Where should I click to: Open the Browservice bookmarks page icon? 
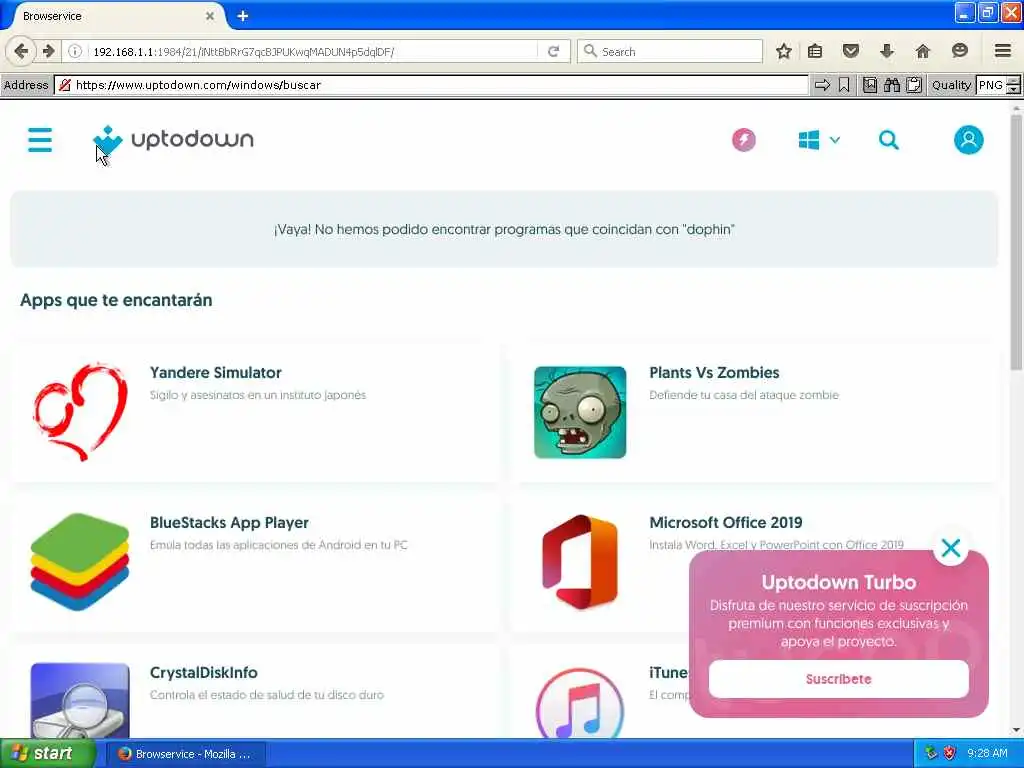(x=870, y=85)
